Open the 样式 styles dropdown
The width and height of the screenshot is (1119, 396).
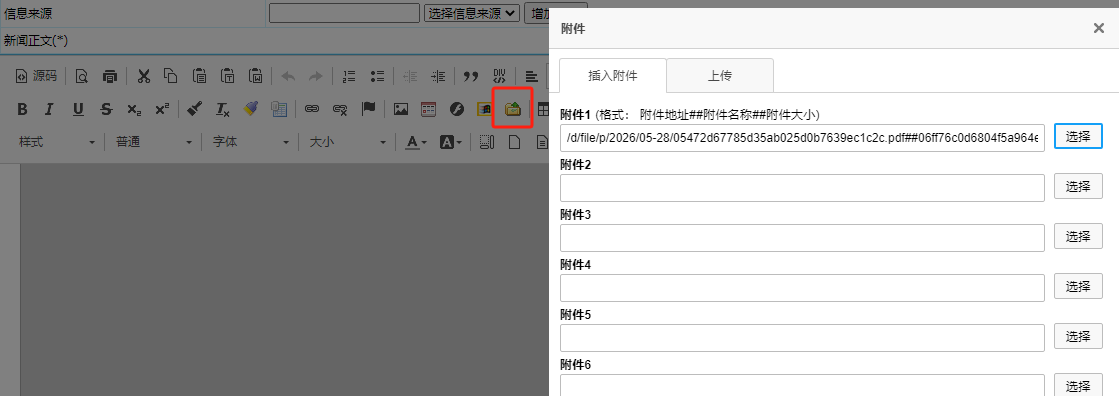click(56, 142)
